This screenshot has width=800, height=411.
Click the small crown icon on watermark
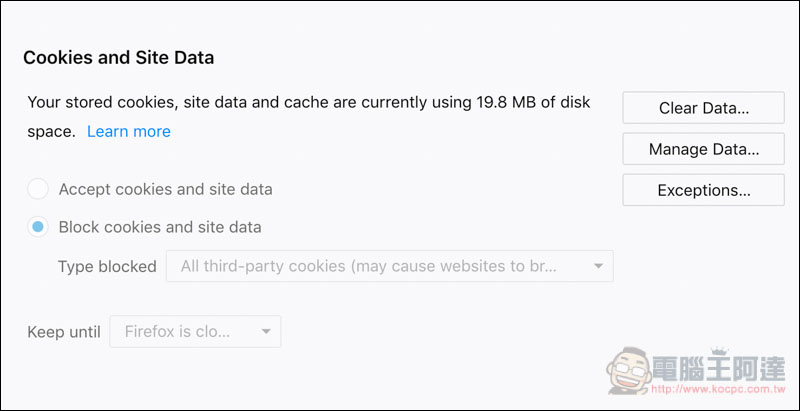click(718, 352)
